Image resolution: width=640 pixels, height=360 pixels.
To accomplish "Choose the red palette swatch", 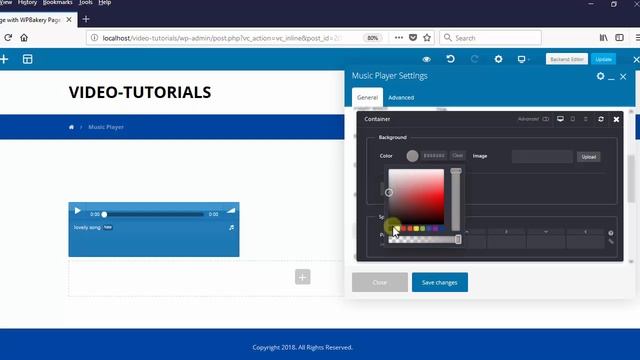I will 403,229.
